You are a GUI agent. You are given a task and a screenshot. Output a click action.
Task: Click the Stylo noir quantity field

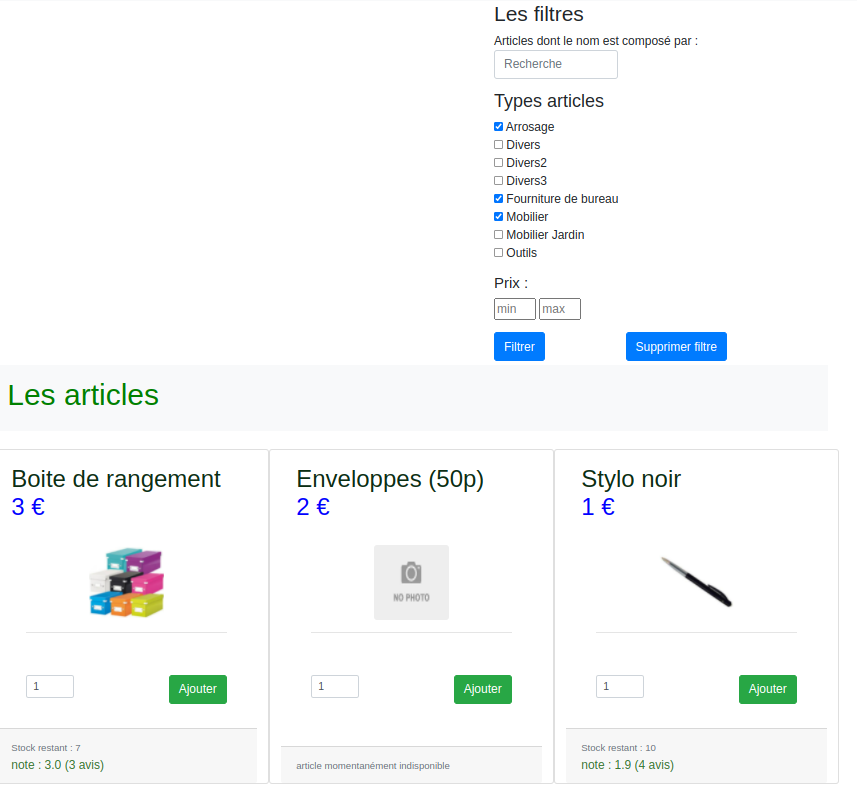[620, 687]
